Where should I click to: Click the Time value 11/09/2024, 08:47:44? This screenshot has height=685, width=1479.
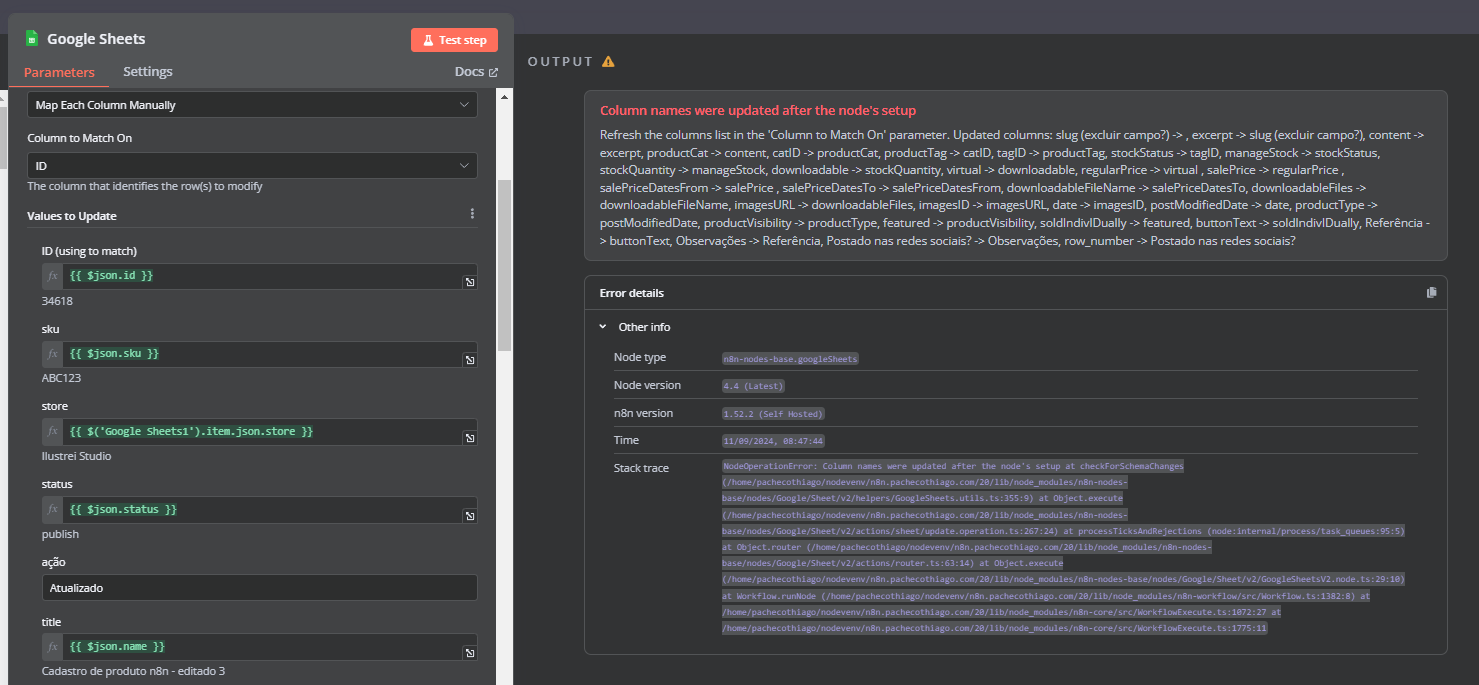772,441
